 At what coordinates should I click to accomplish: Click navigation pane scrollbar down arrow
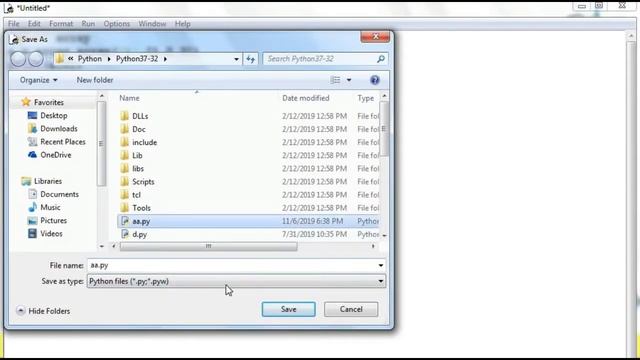coord(102,246)
